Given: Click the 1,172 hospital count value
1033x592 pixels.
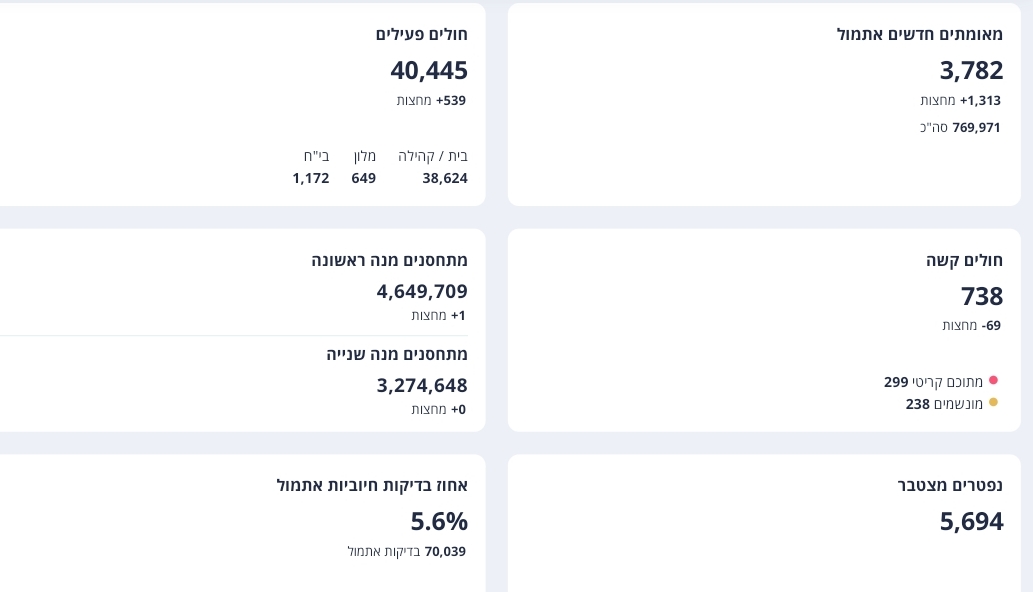Looking at the screenshot, I should pyautogui.click(x=310, y=178).
